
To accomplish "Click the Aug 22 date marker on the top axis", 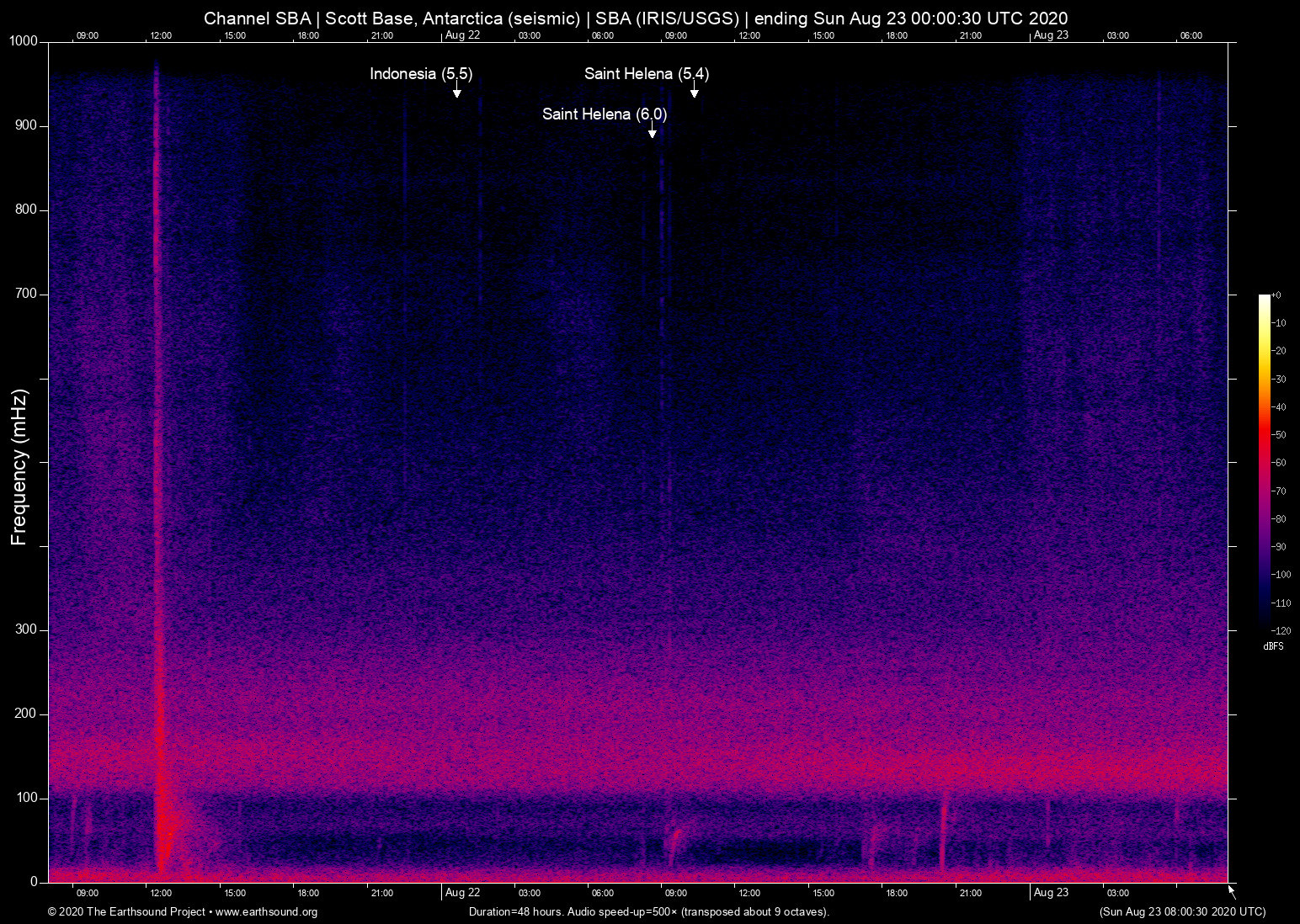I will [462, 35].
